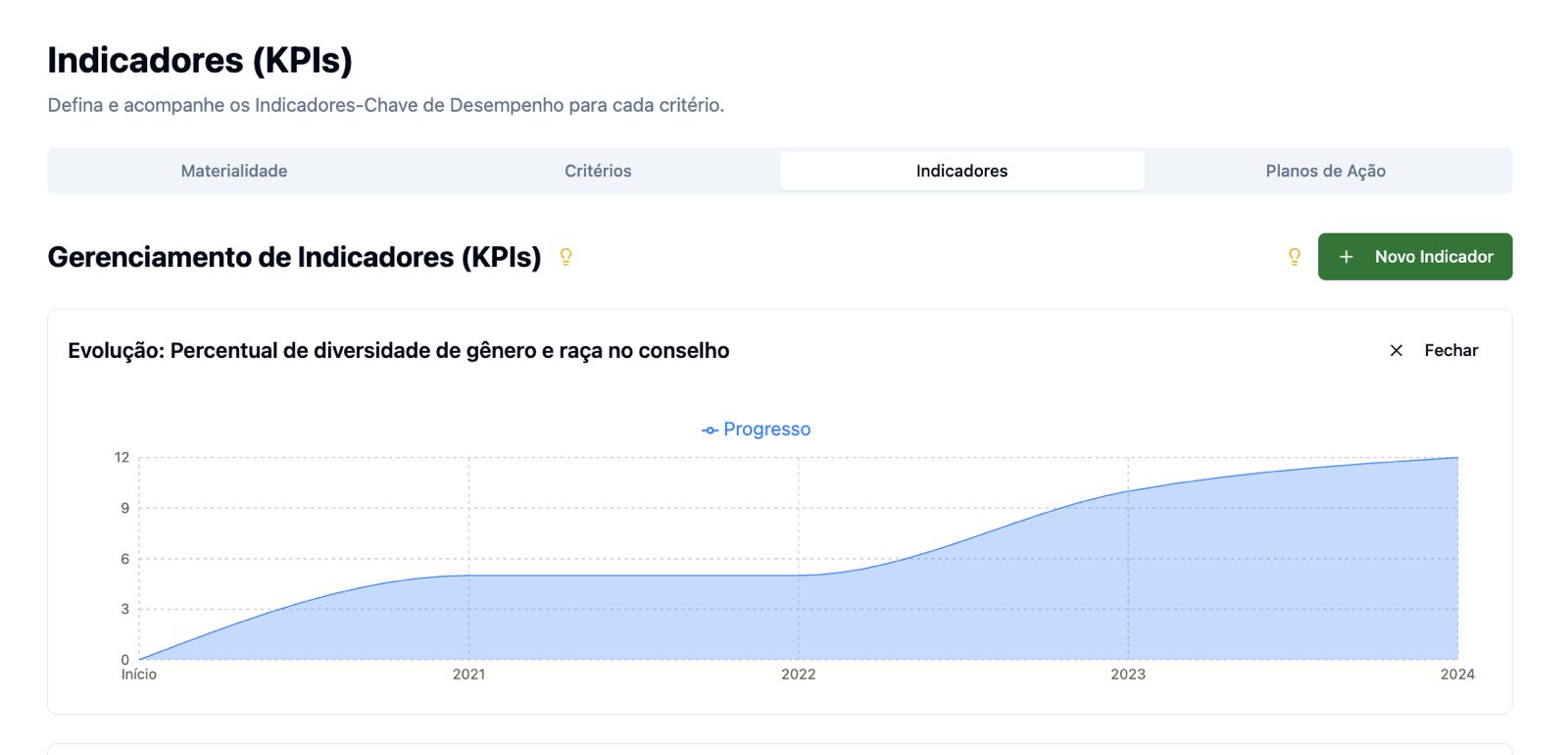Go to the Planos de Ação tab
Screen dimensions: 1568x755
1325,171
